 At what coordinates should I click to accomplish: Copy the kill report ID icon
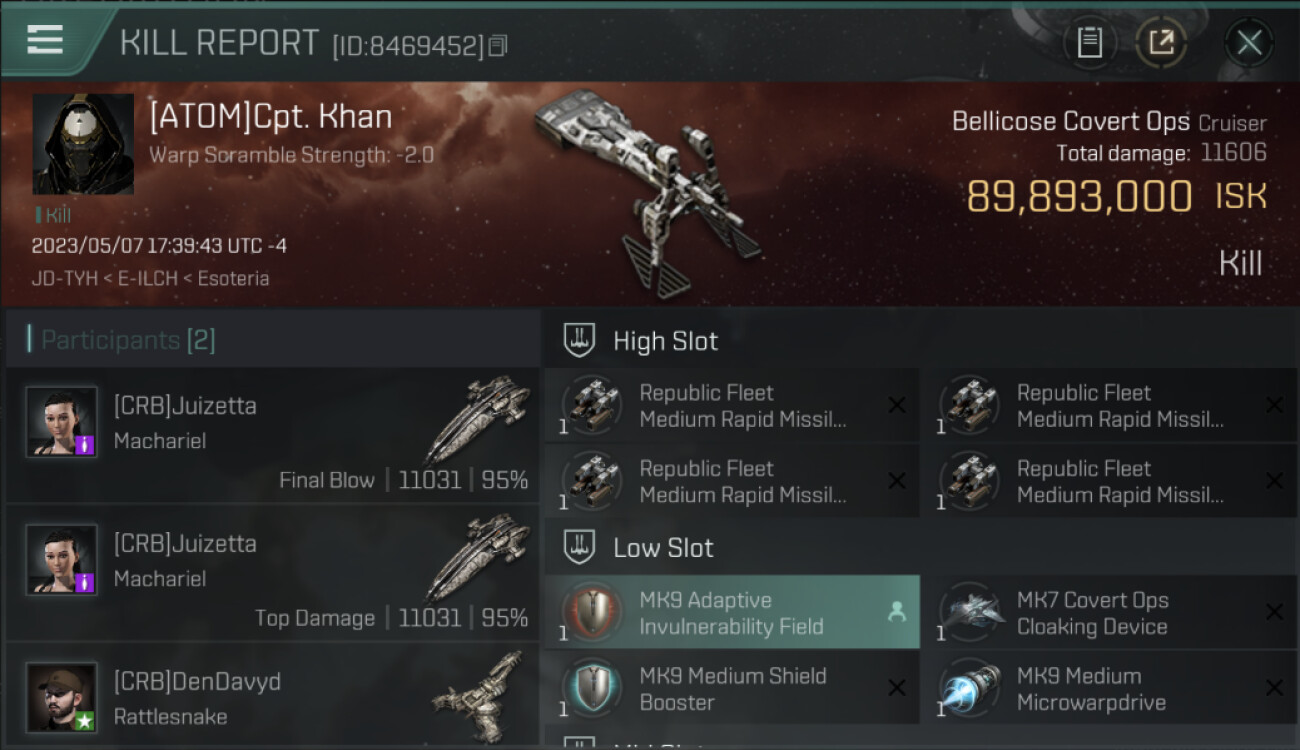tap(498, 46)
